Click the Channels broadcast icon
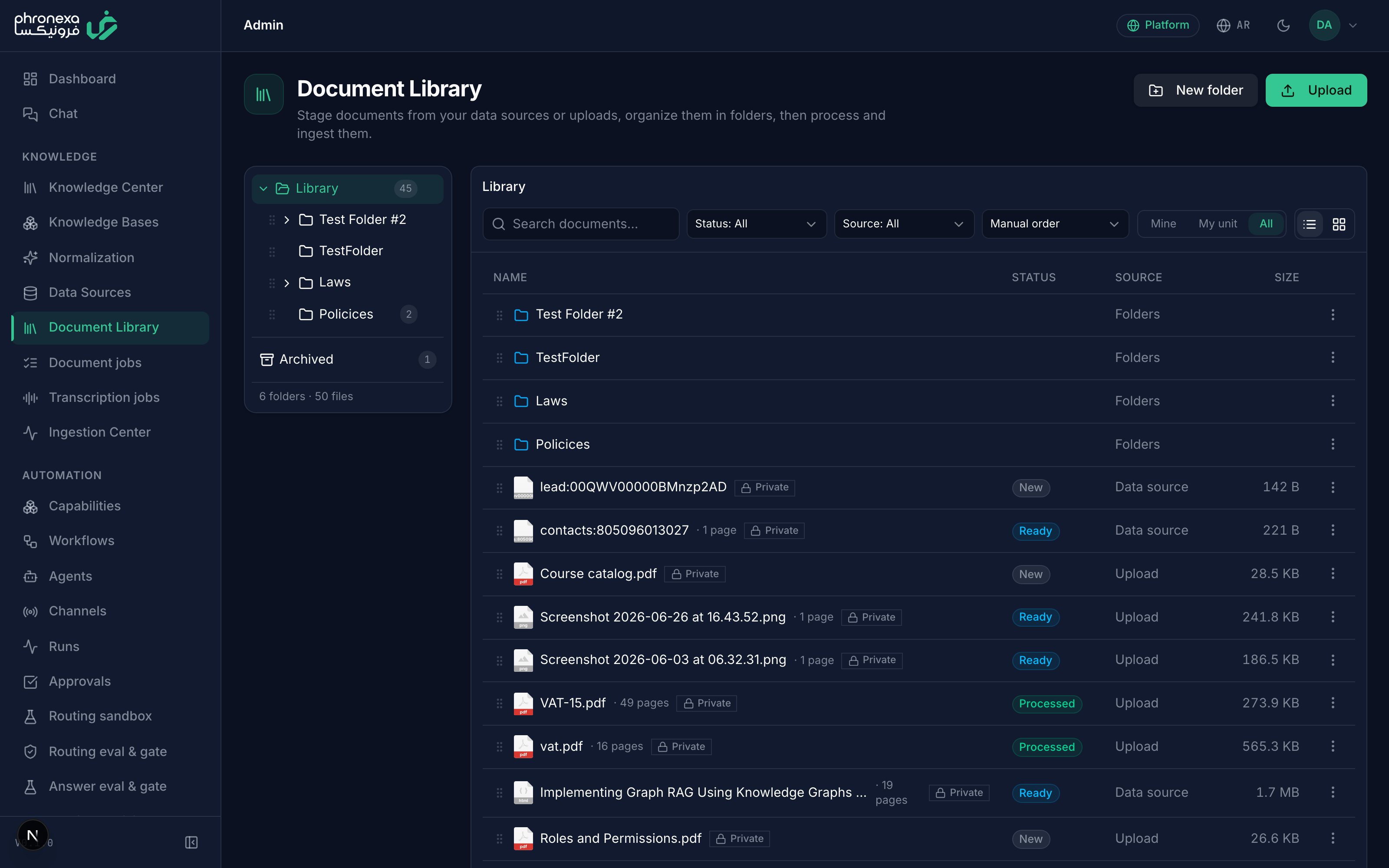This screenshot has width=1389, height=868. pyautogui.click(x=30, y=612)
